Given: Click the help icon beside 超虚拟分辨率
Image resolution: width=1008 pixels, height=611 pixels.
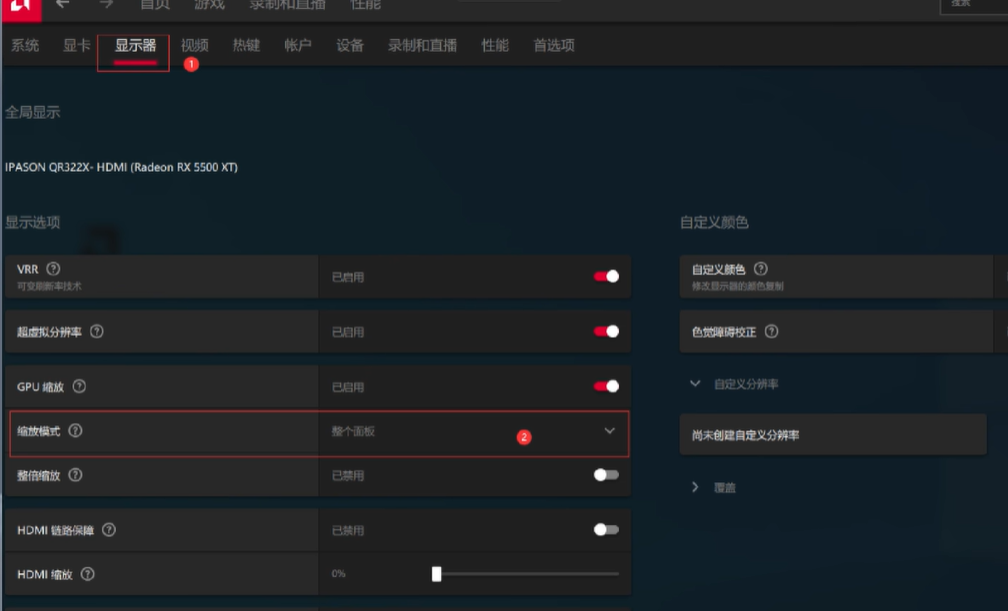Looking at the screenshot, I should pos(97,331).
